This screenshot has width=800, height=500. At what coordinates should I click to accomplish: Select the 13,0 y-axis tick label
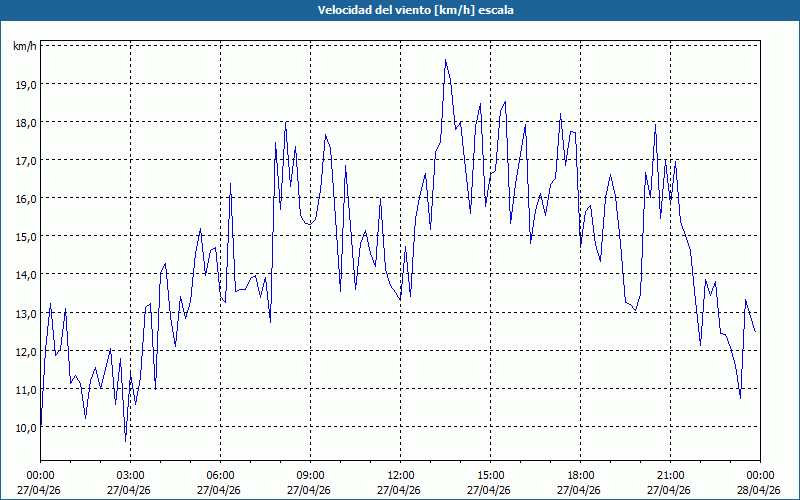click(25, 313)
